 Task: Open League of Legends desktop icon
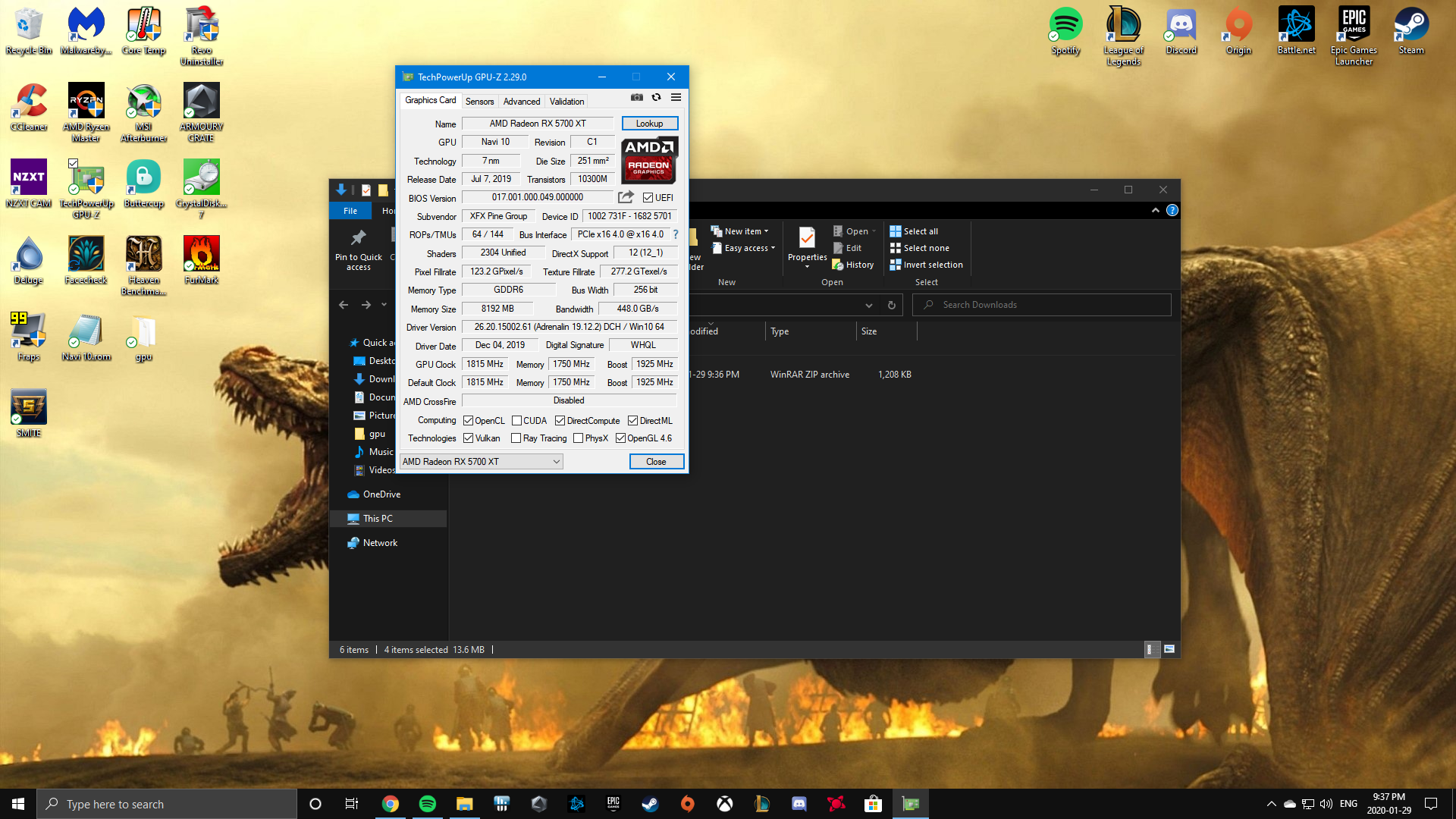[1123, 36]
